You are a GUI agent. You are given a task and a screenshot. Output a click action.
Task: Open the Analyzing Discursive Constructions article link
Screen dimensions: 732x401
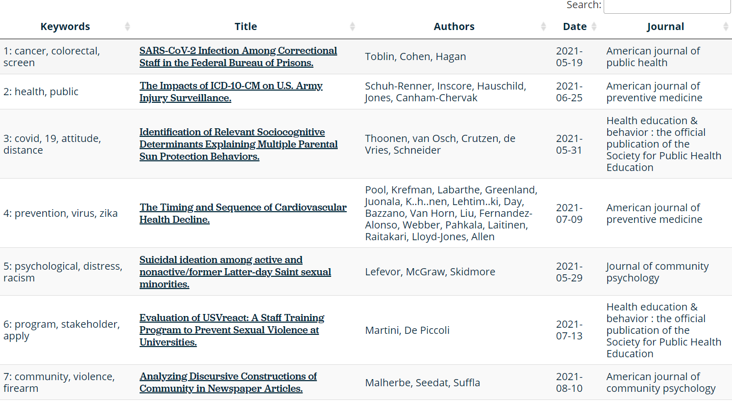point(228,382)
